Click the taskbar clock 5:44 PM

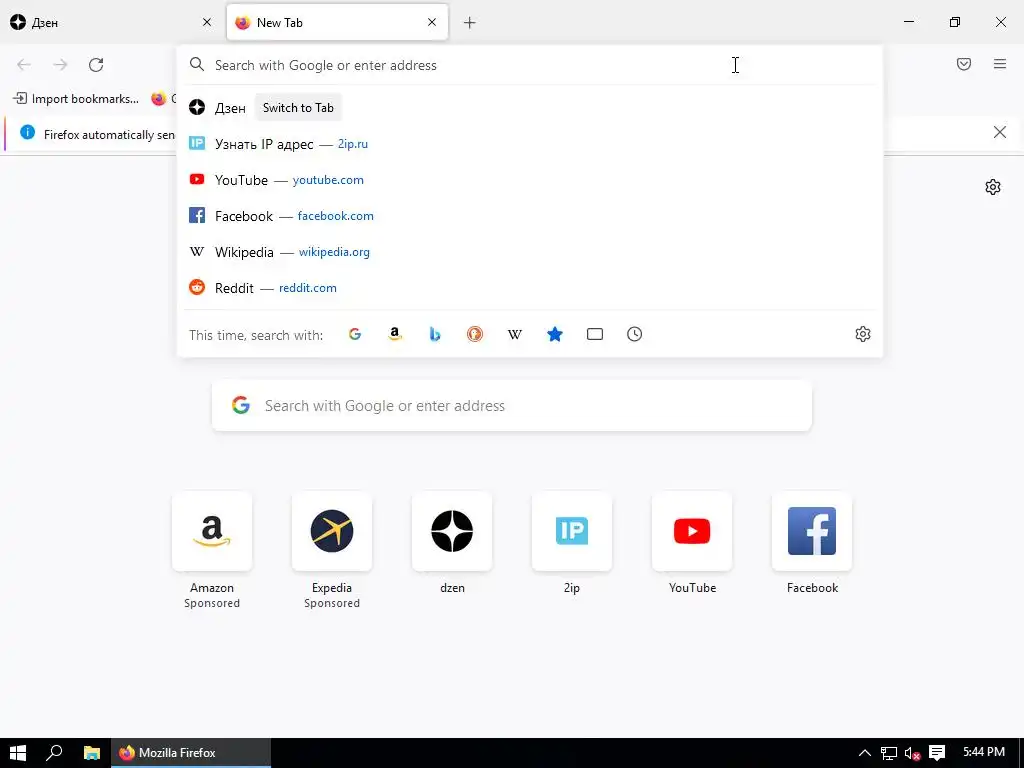984,752
